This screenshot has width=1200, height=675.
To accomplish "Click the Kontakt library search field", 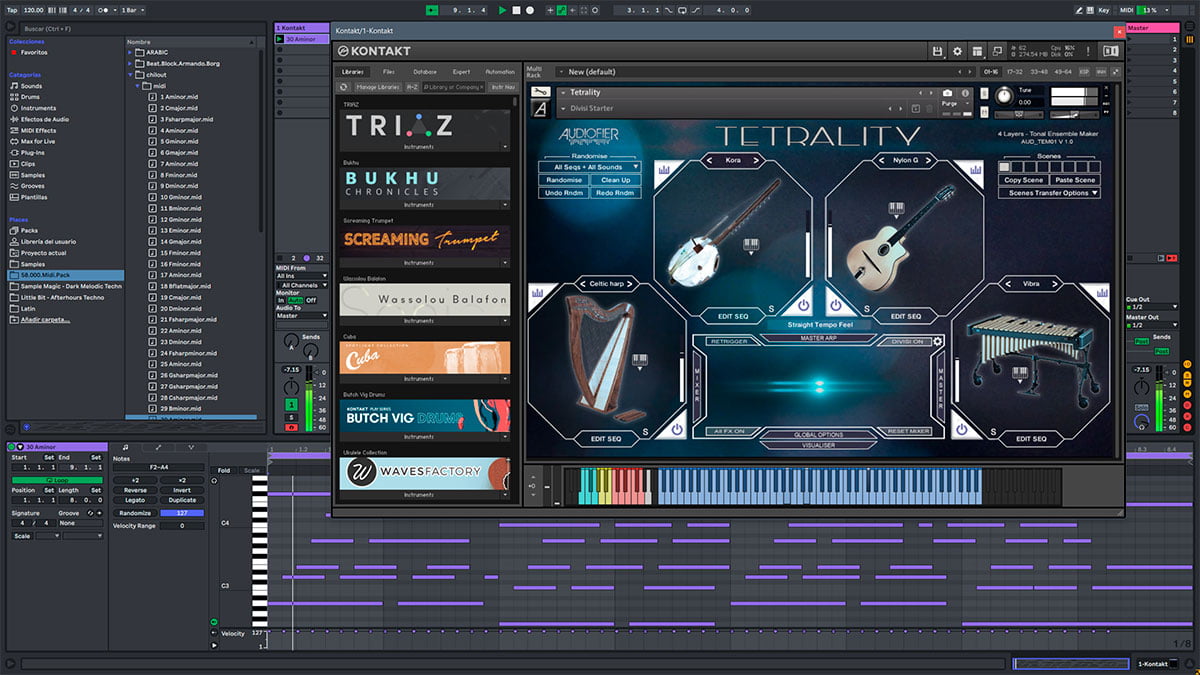I will pyautogui.click(x=453, y=87).
